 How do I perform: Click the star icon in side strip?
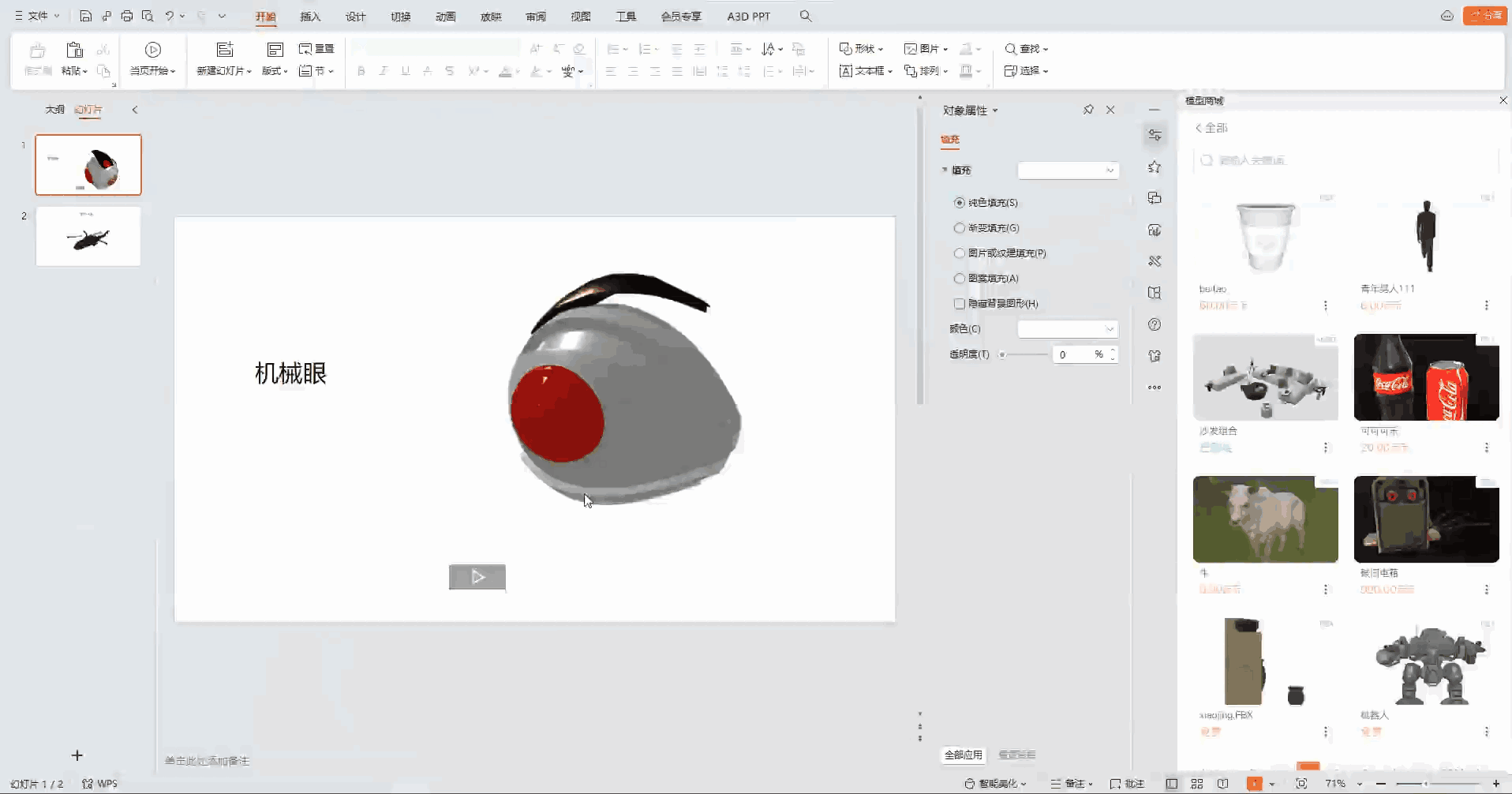point(1155,167)
